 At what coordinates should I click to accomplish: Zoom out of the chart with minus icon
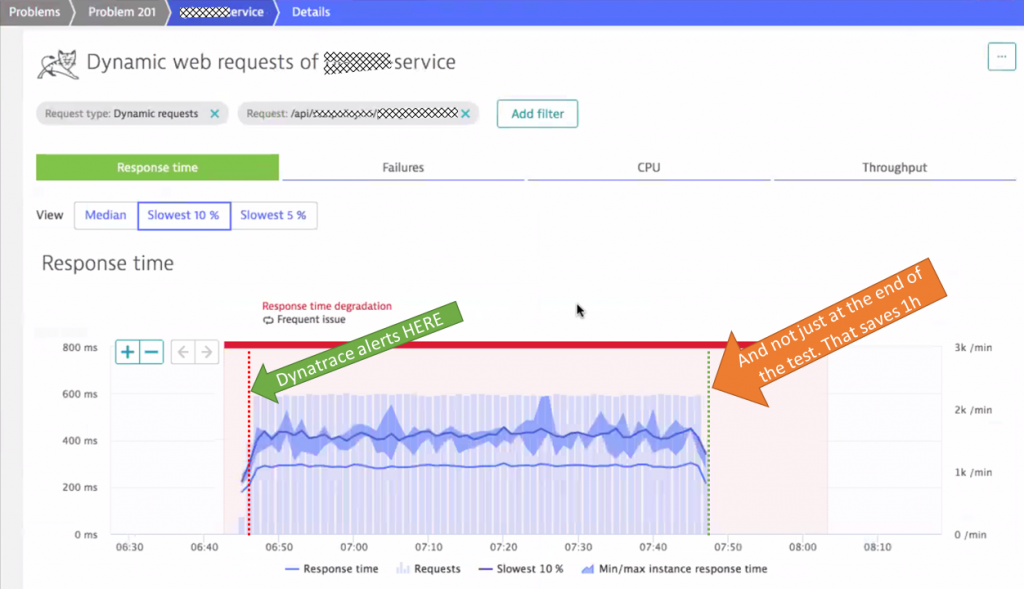pyautogui.click(x=151, y=352)
